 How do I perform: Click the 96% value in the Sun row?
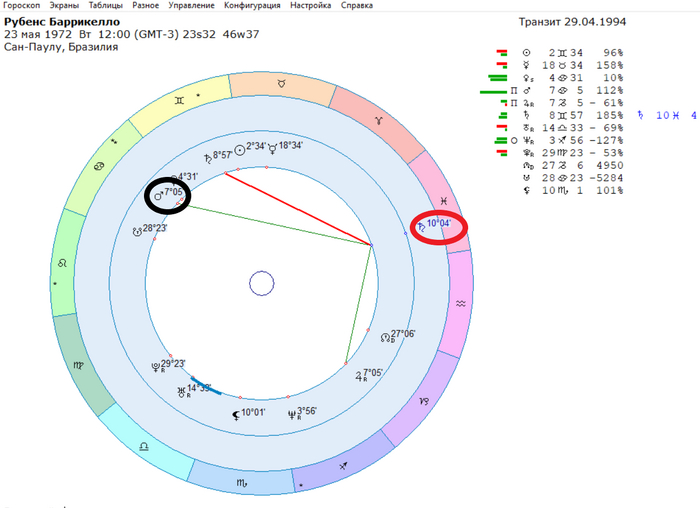pos(613,53)
